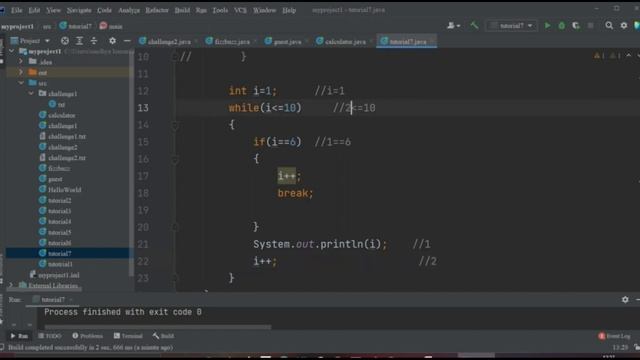Open the TODO tool window
The height and width of the screenshot is (360, 640).
click(x=49, y=336)
